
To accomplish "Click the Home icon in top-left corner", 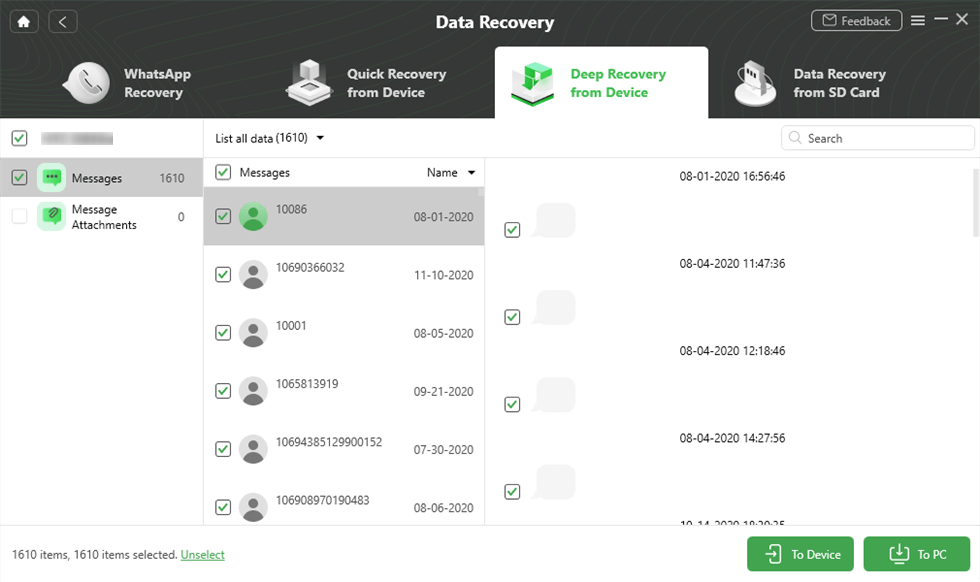I will [x=23, y=20].
